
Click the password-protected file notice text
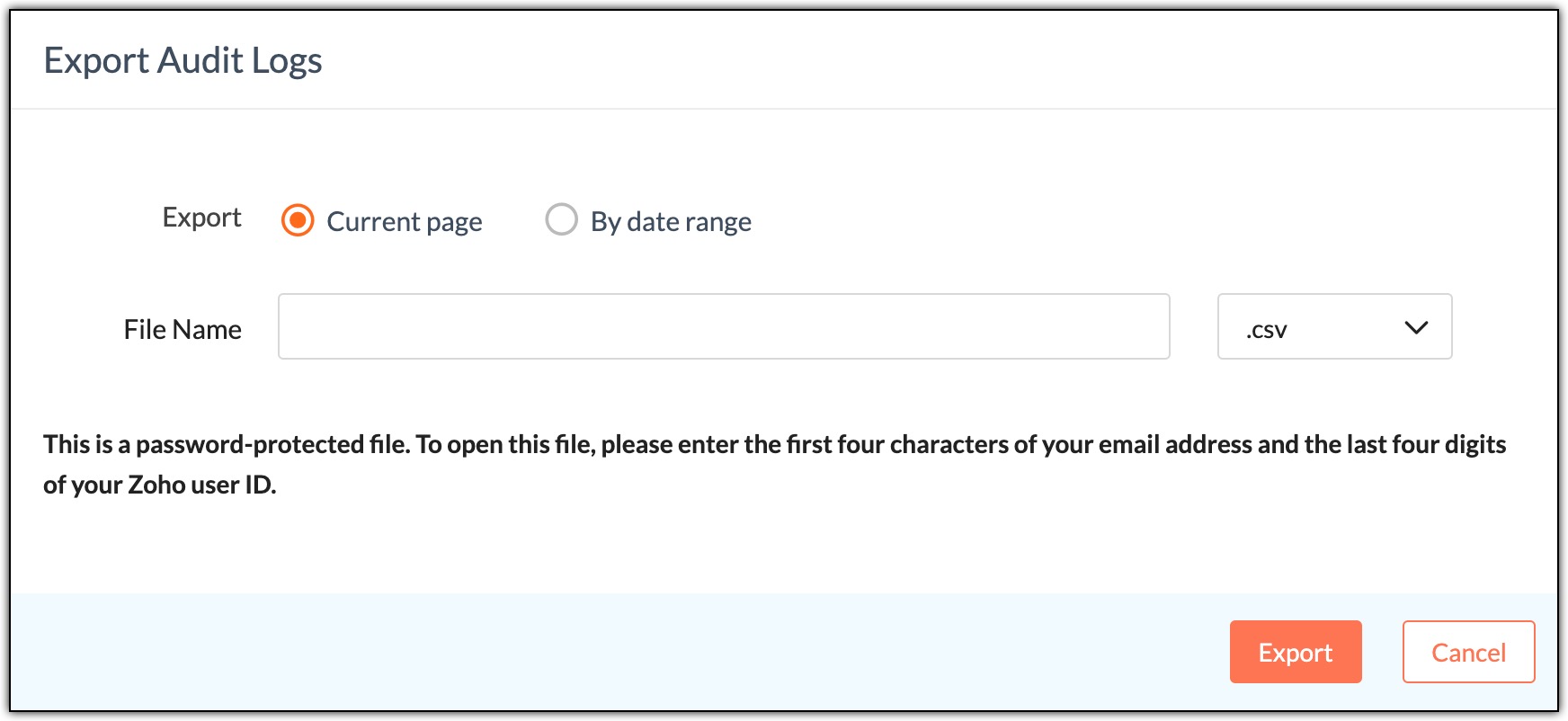pos(774,464)
